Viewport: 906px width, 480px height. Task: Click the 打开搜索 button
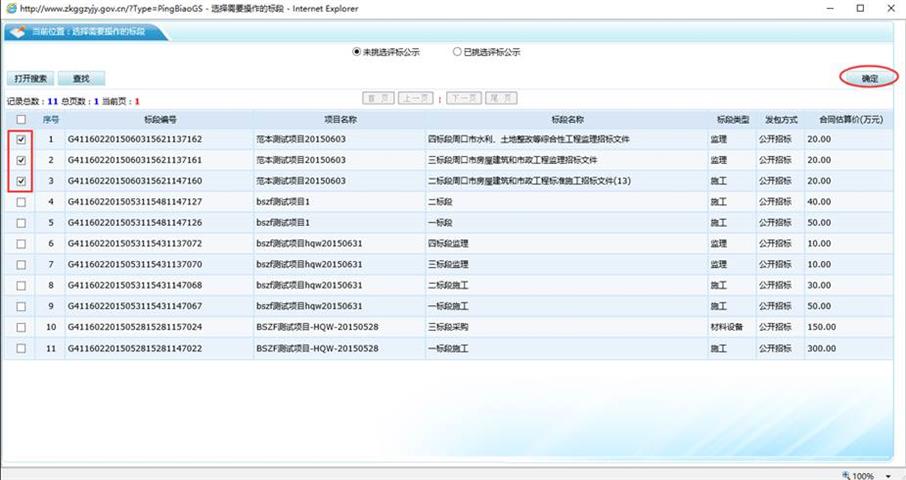tap(30, 78)
